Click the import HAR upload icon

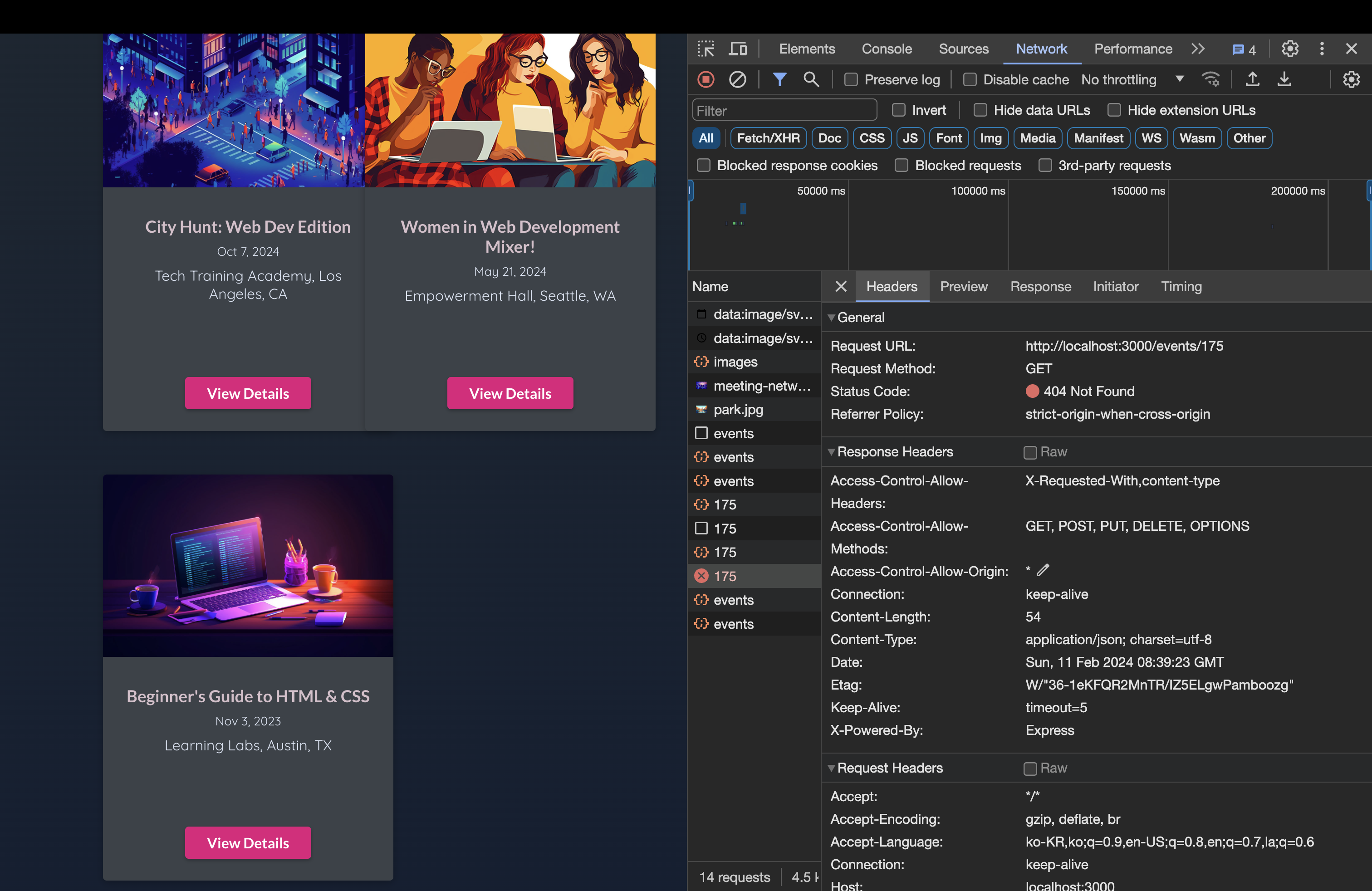point(1252,79)
